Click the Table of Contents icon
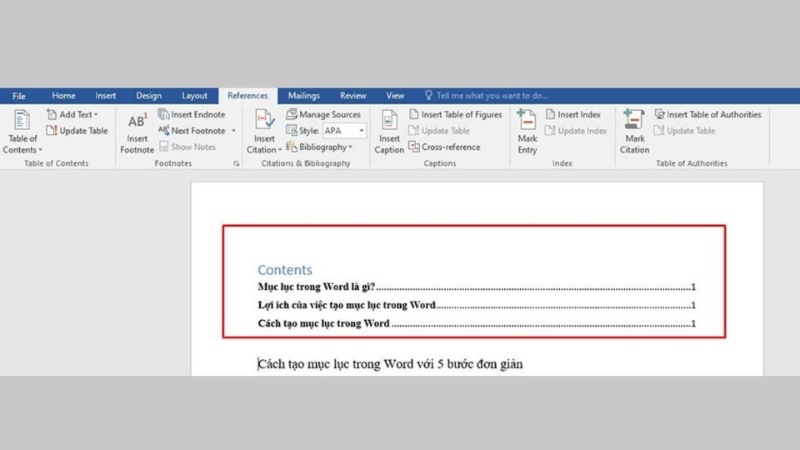 tap(19, 122)
